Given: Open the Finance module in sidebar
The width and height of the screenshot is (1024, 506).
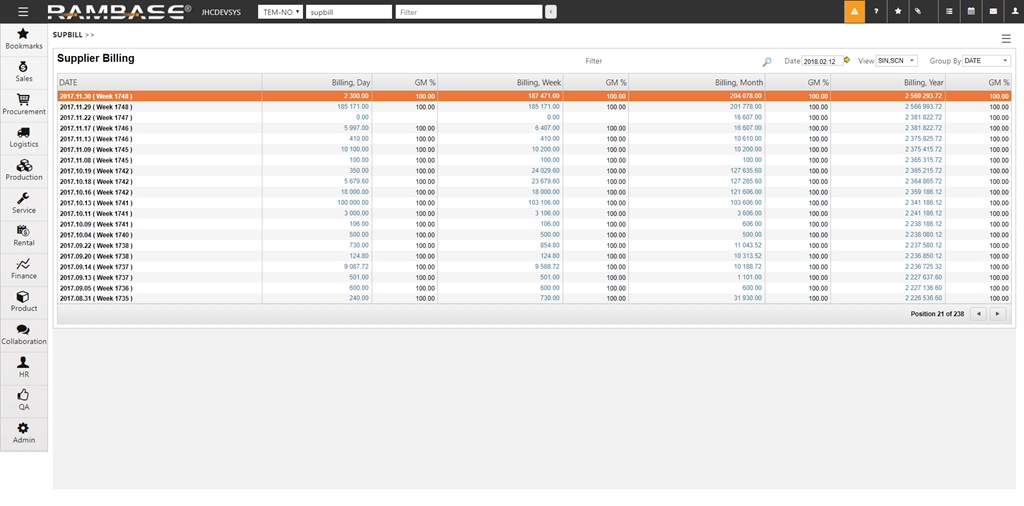Looking at the screenshot, I should [x=24, y=269].
